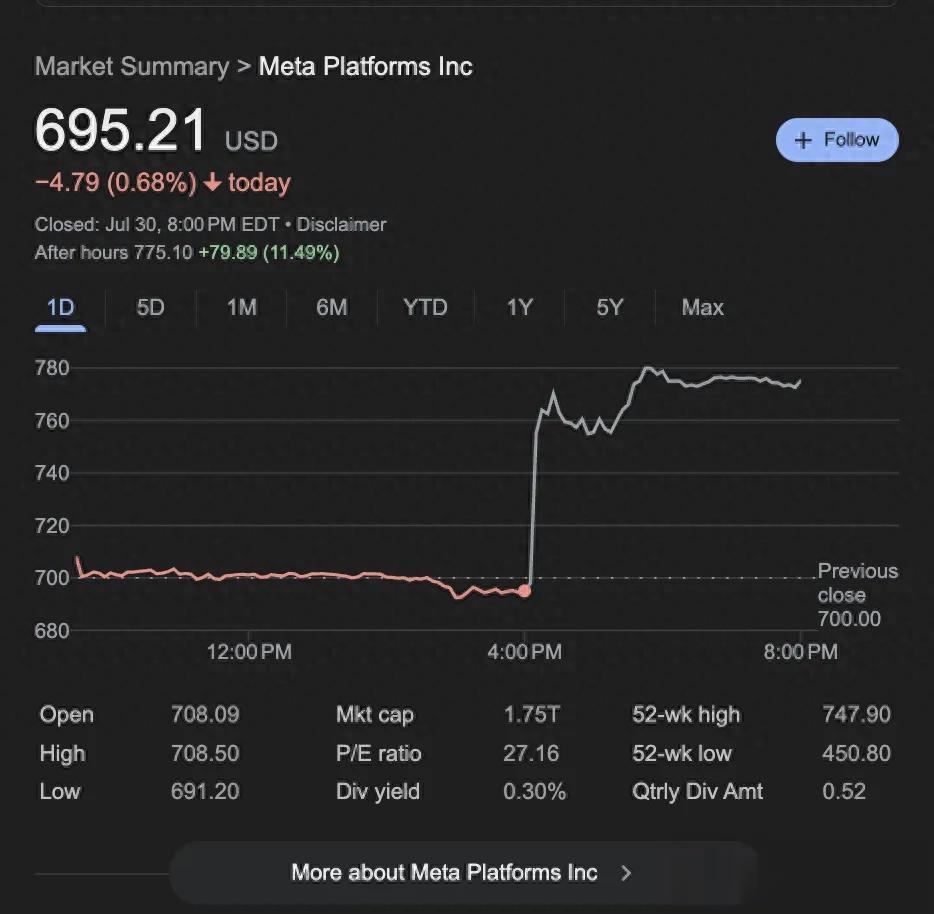Click the '>' separator after Market Summary
Screen dimensions: 934x914
coord(243,66)
